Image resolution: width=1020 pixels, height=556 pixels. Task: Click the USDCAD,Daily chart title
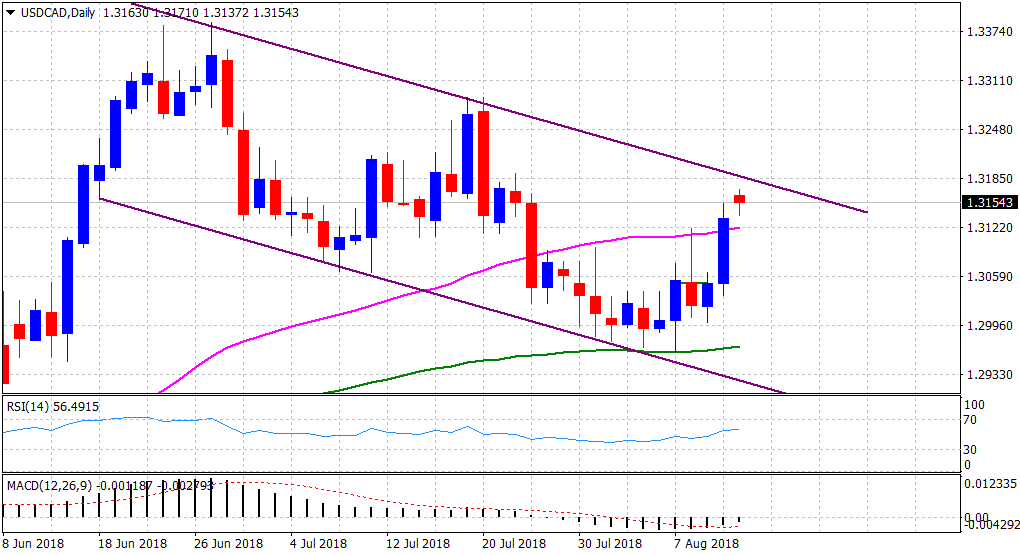point(54,12)
